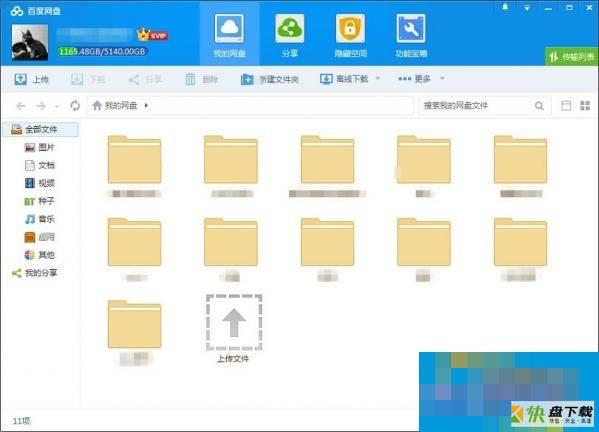599x432 pixels.
Task: Expand the 离线下载 dropdown arrow
Action: pyautogui.click(x=378, y=78)
